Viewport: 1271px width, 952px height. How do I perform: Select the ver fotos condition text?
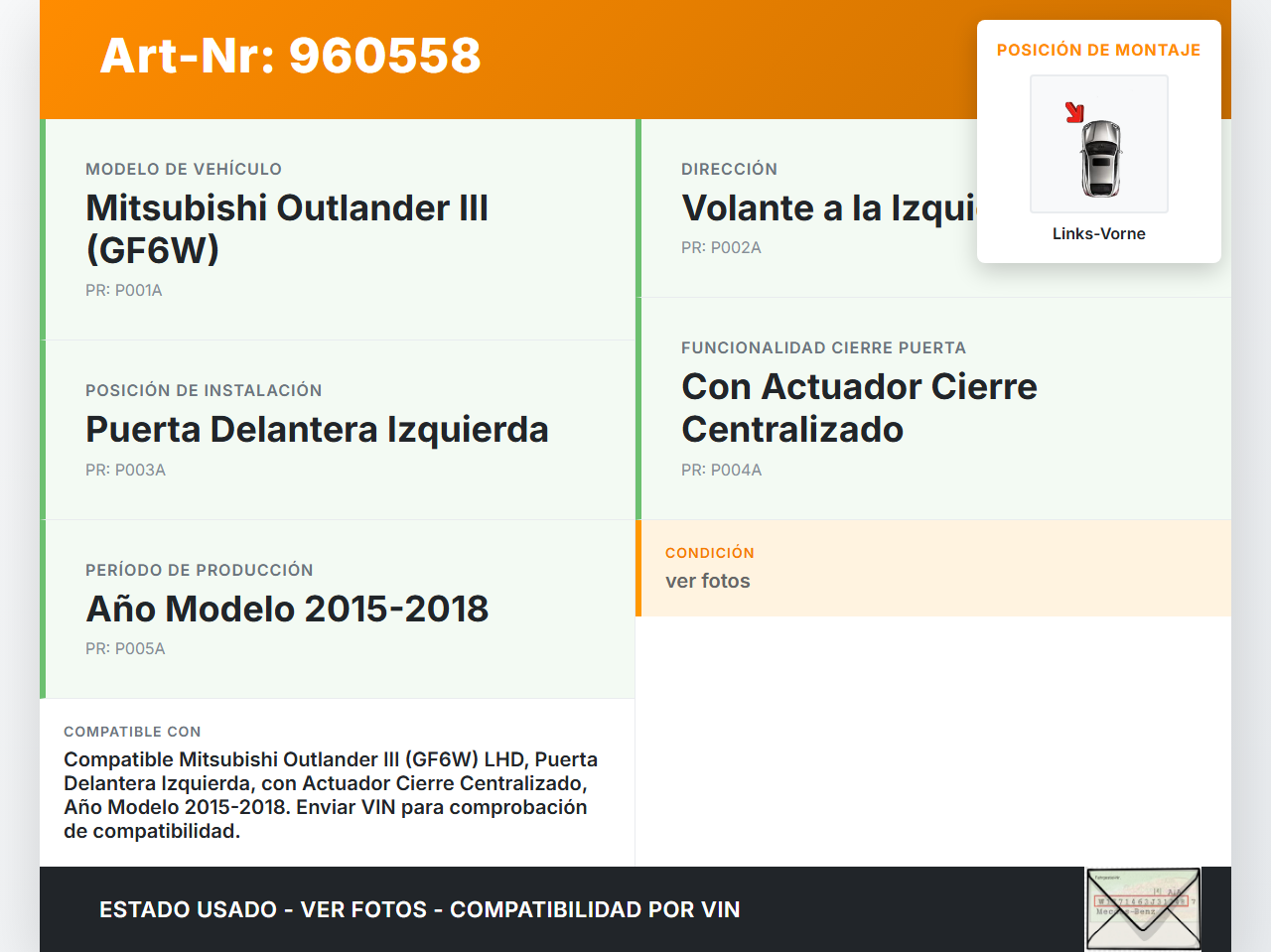click(x=708, y=581)
